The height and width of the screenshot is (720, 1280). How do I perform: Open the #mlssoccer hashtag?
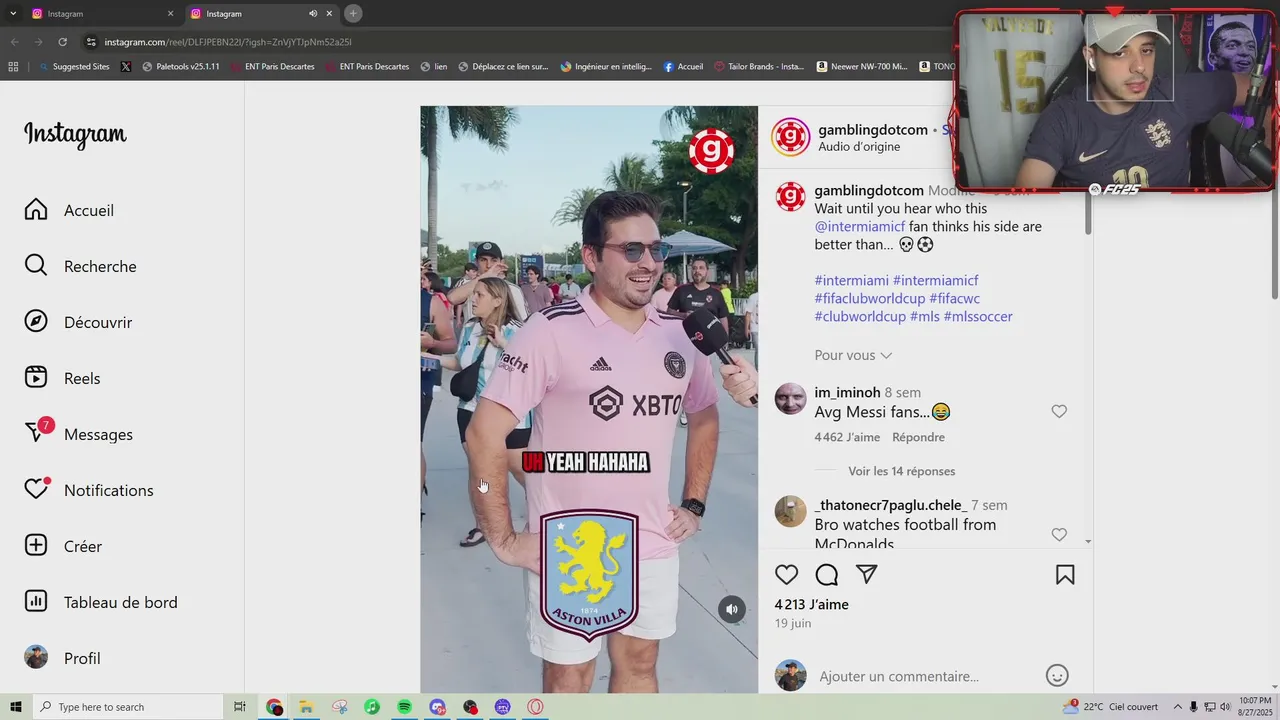click(x=978, y=316)
